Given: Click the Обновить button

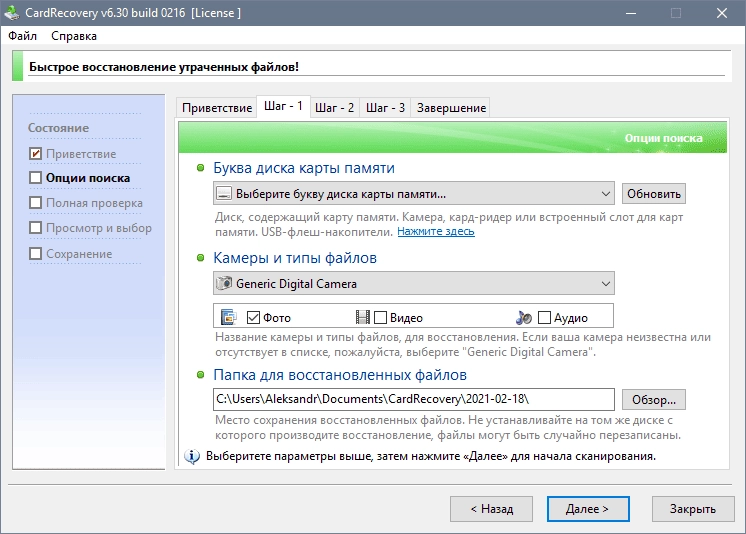Looking at the screenshot, I should [x=654, y=194].
